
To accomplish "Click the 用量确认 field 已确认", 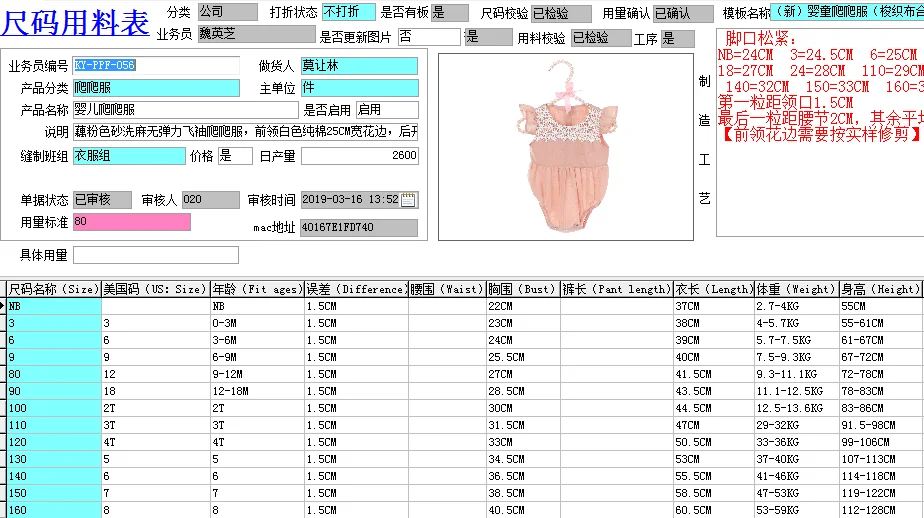I will coord(684,14).
